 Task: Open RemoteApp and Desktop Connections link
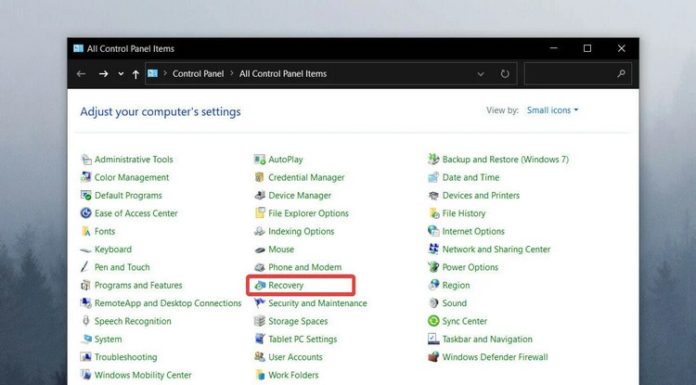(168, 303)
